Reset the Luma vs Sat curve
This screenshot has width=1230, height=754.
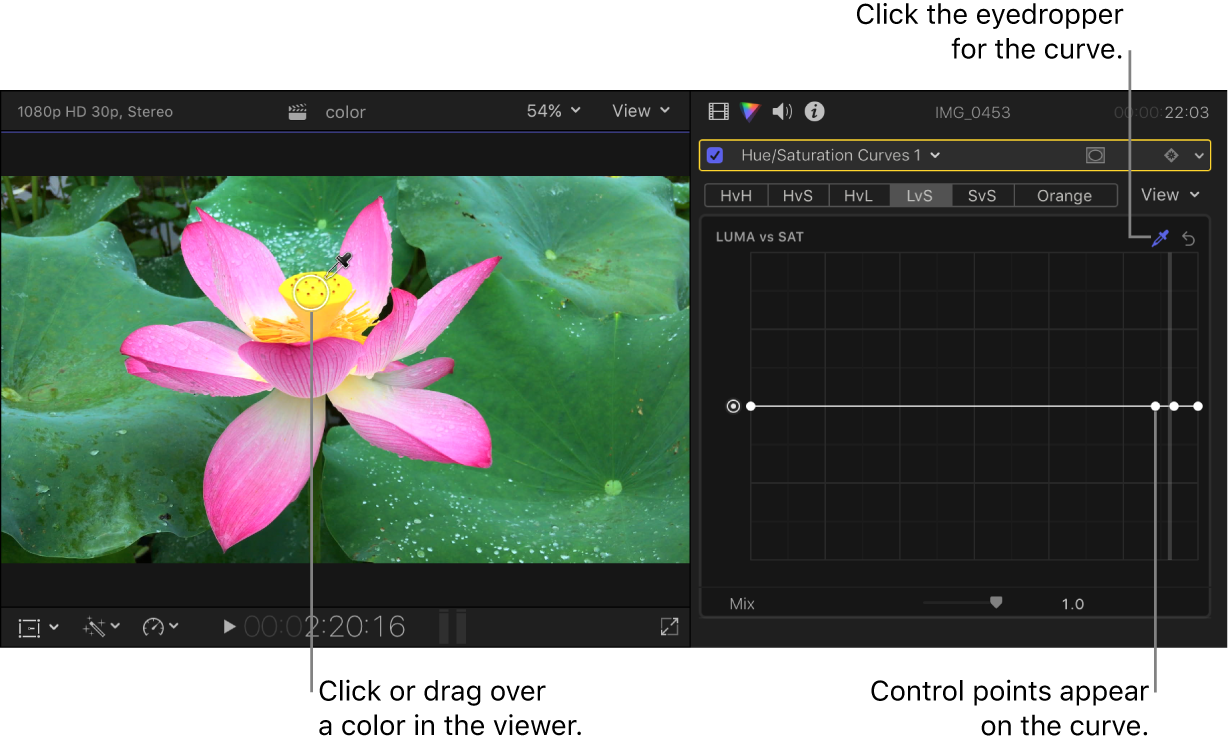[x=1189, y=237]
